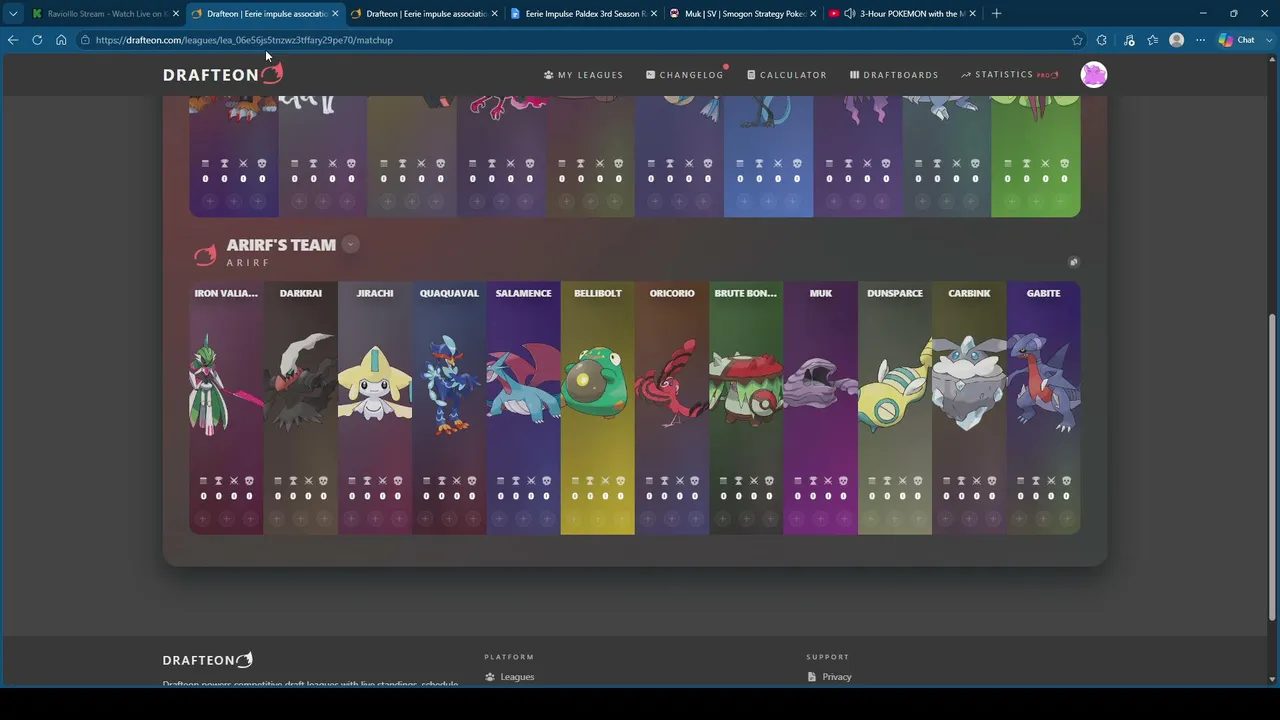Click the skull icon on the Dunsparce card
This screenshot has height=720, width=1280.
[917, 481]
